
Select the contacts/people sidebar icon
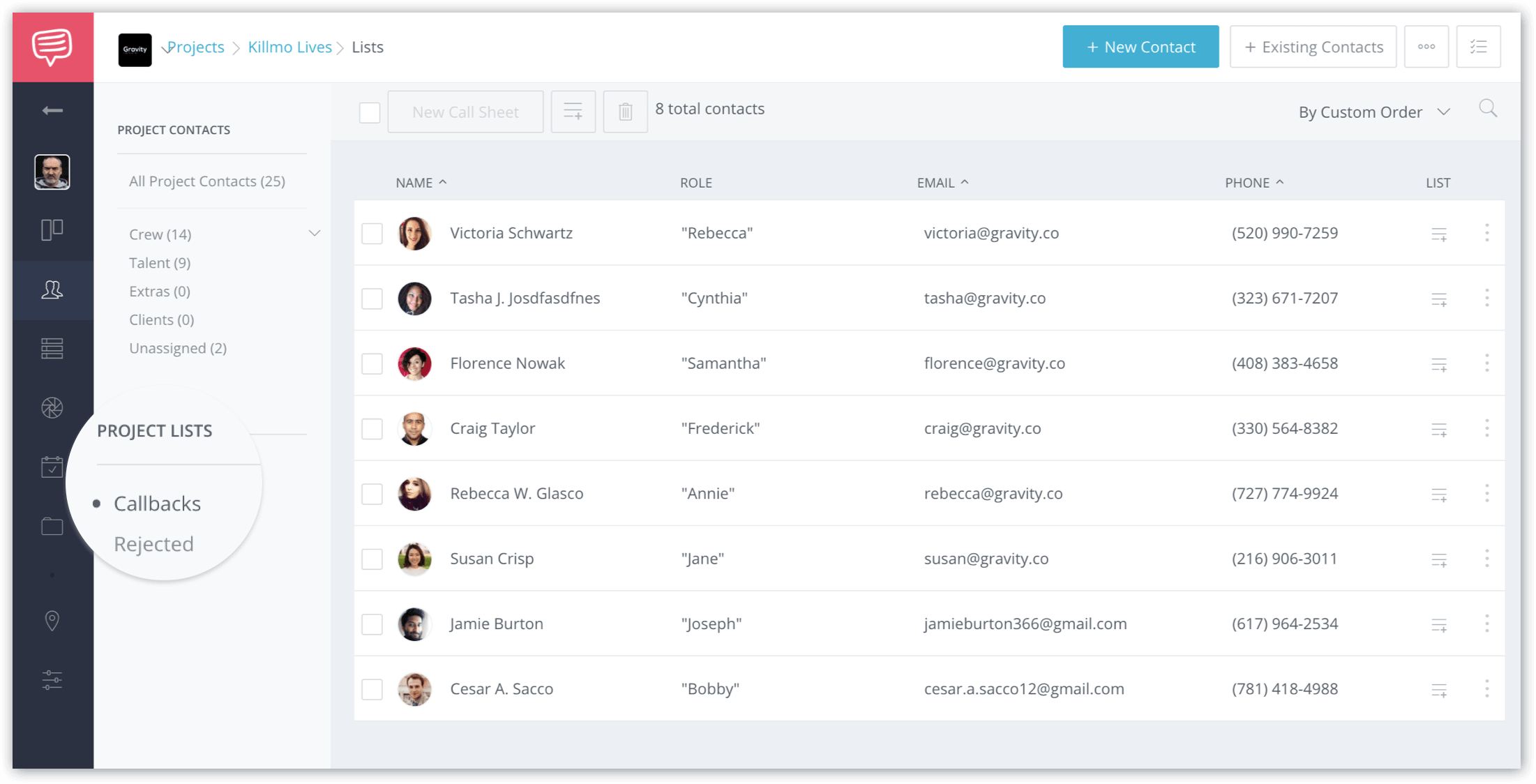[x=52, y=290]
